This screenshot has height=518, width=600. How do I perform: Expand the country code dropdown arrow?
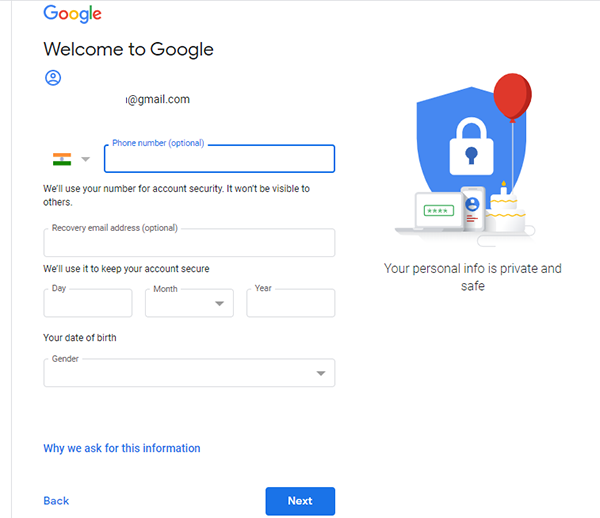pyautogui.click(x=86, y=159)
